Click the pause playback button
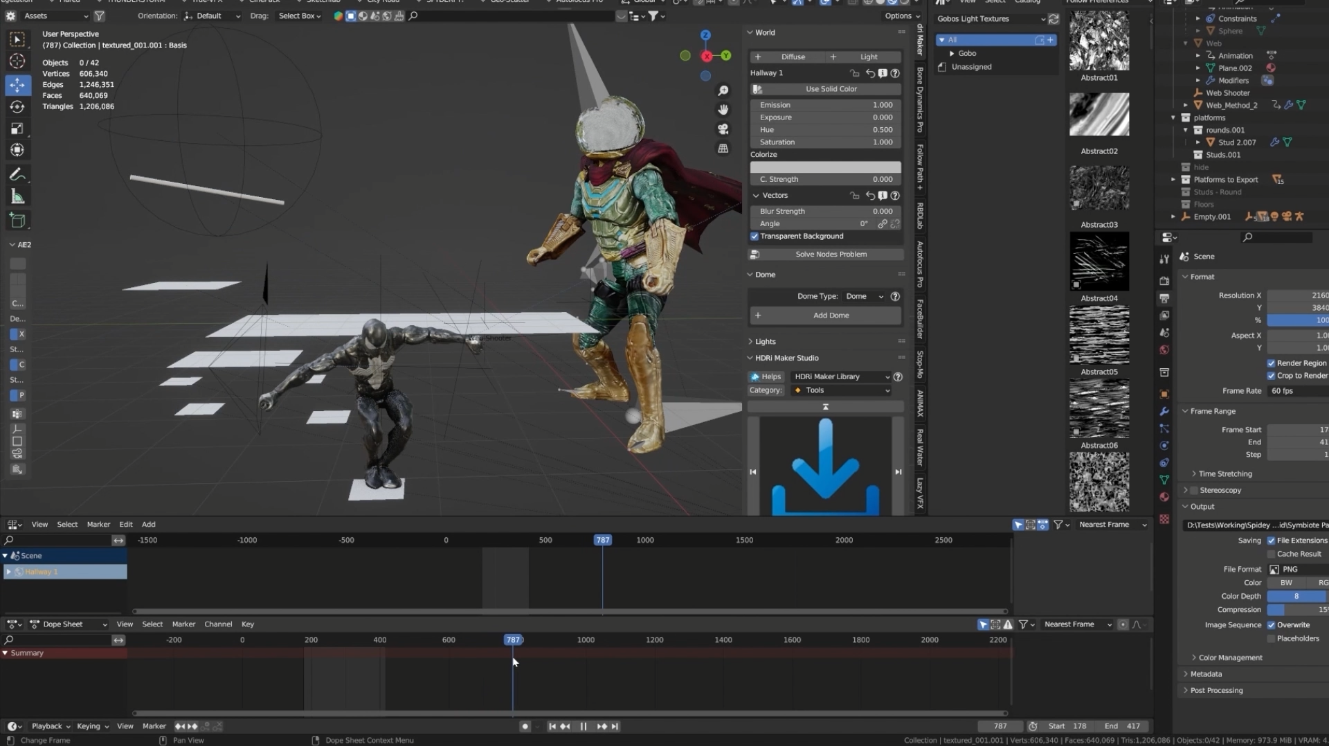The height and width of the screenshot is (746, 1329). click(583, 726)
